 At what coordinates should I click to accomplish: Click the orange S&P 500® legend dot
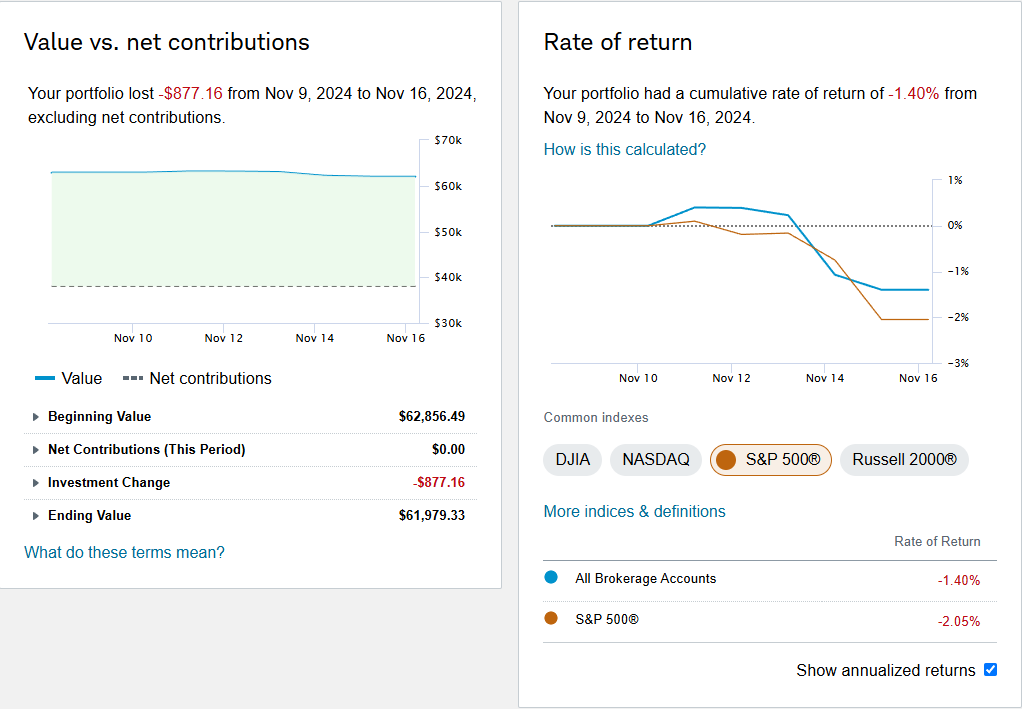point(551,619)
